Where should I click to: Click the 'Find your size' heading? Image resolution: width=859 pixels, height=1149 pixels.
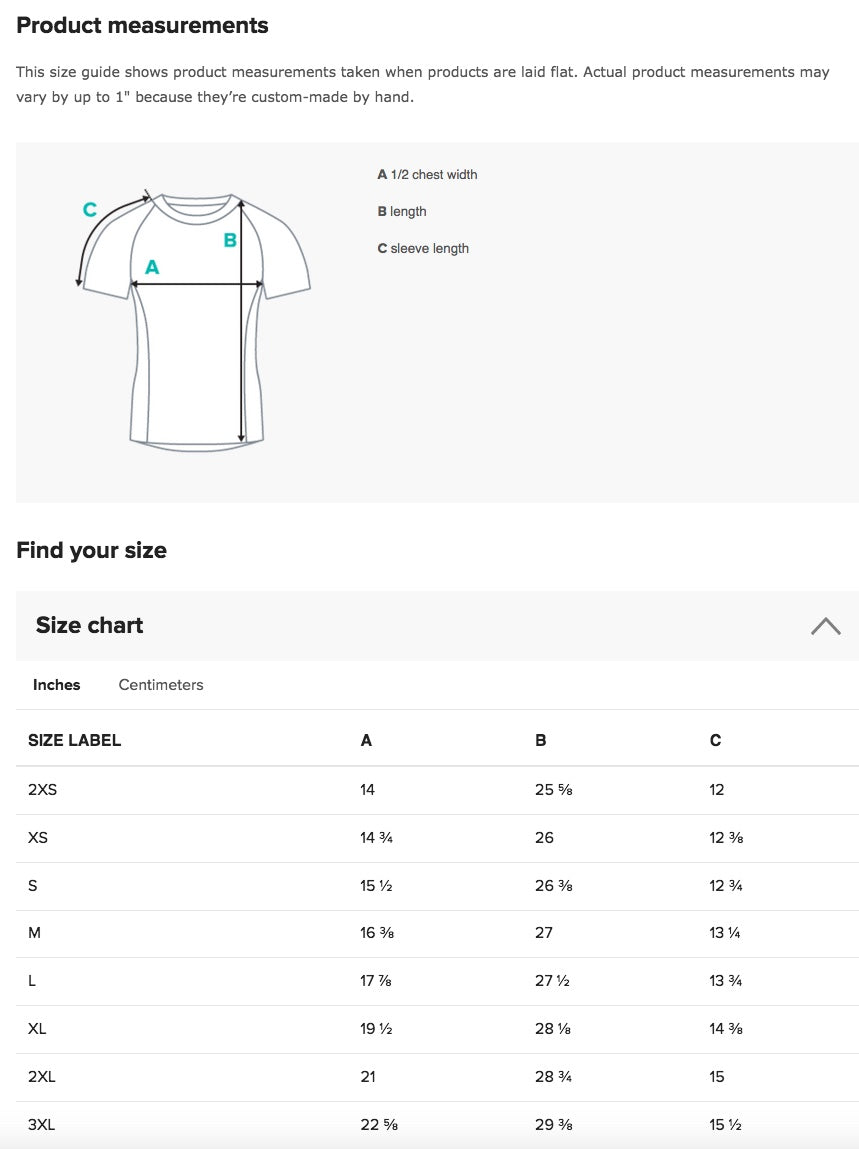tap(91, 551)
